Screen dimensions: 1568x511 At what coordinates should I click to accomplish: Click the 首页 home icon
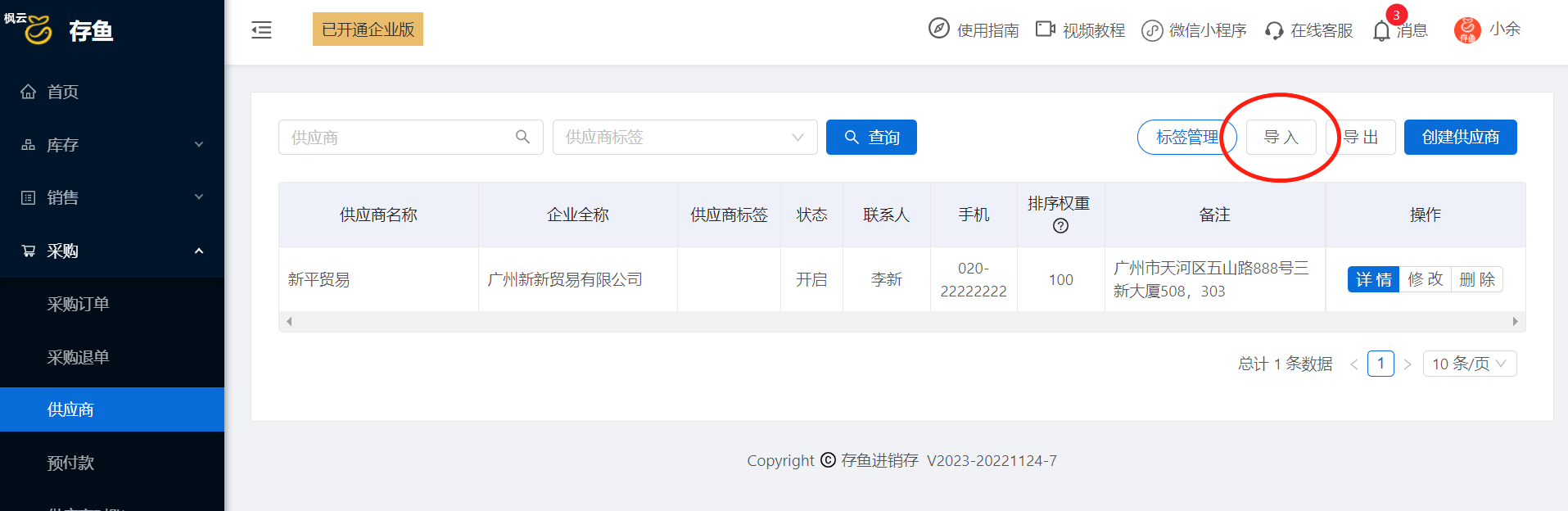point(29,92)
